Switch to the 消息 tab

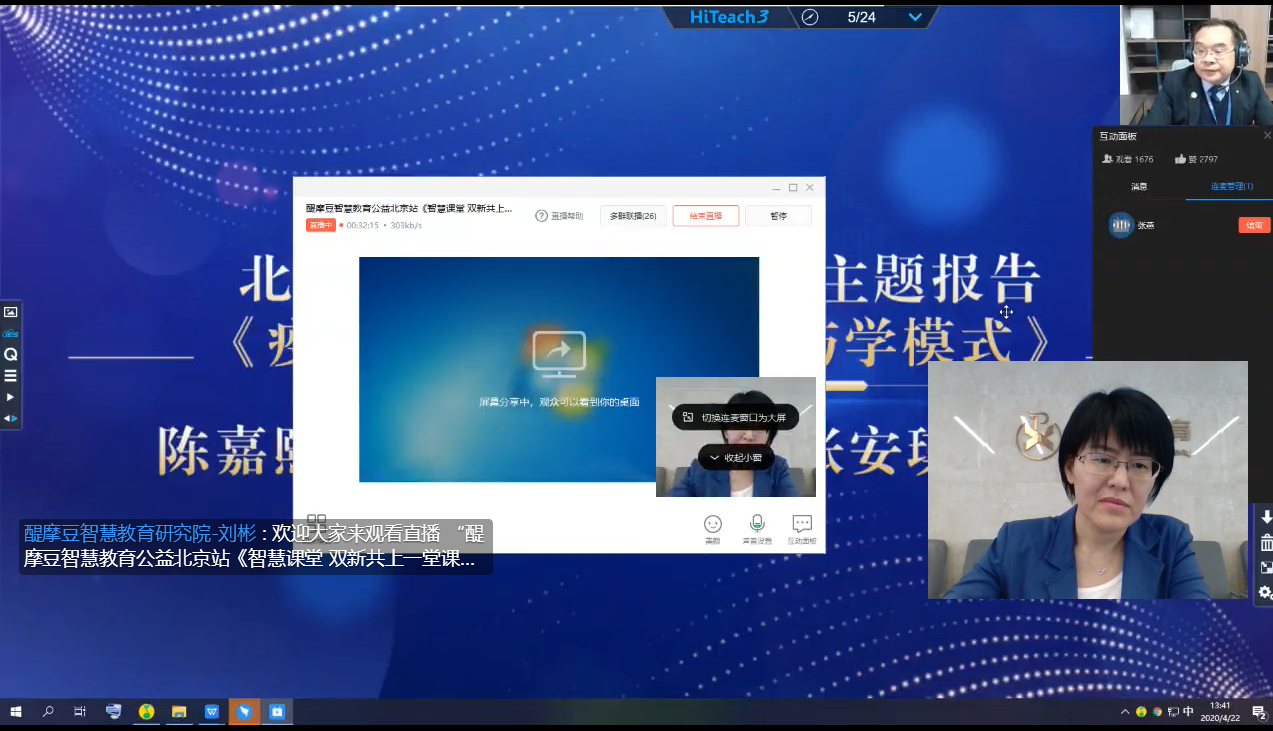click(x=1139, y=187)
